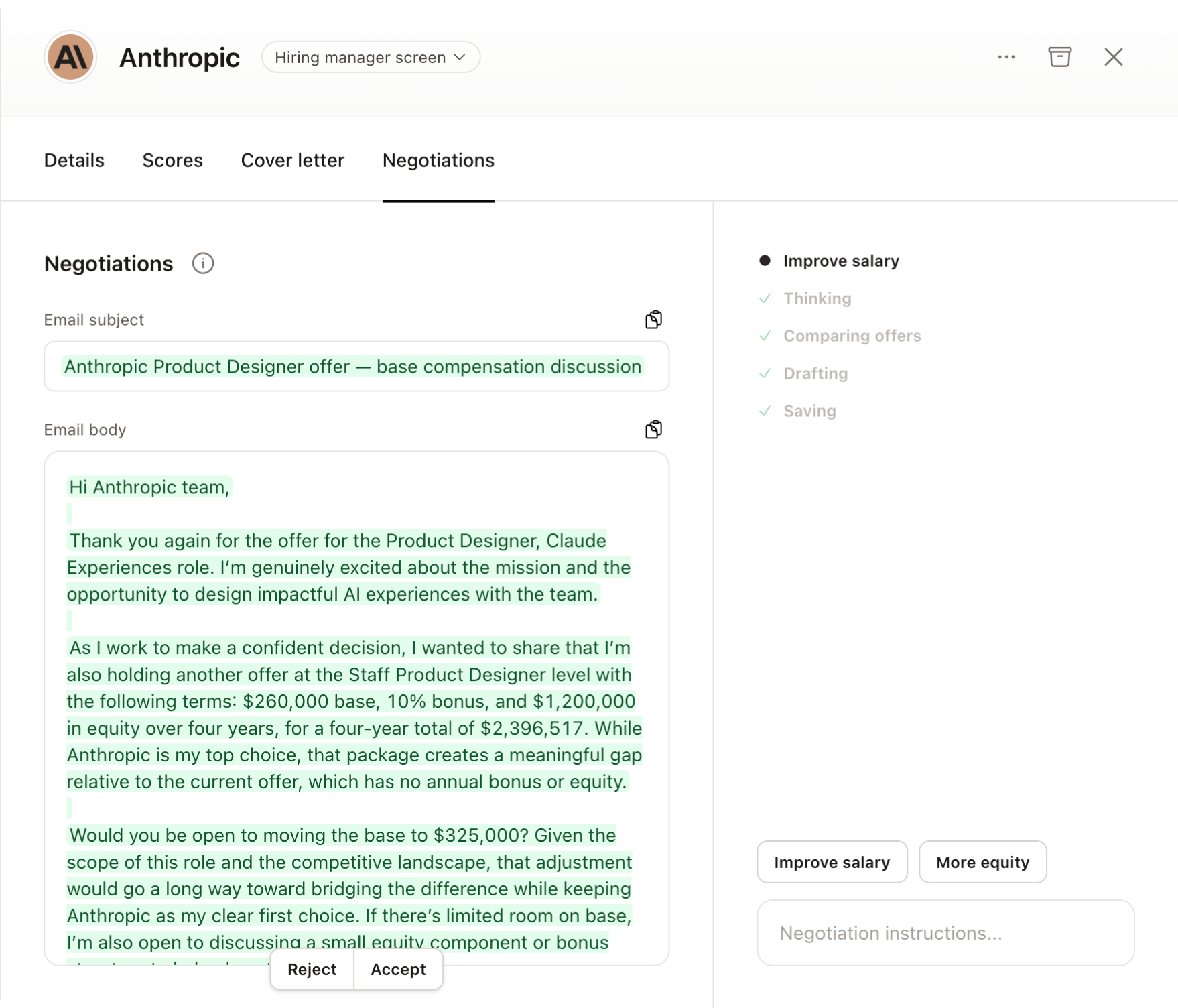Click the Anthropic company logo avatar
Screen dimensions: 1178x1008
click(70, 57)
